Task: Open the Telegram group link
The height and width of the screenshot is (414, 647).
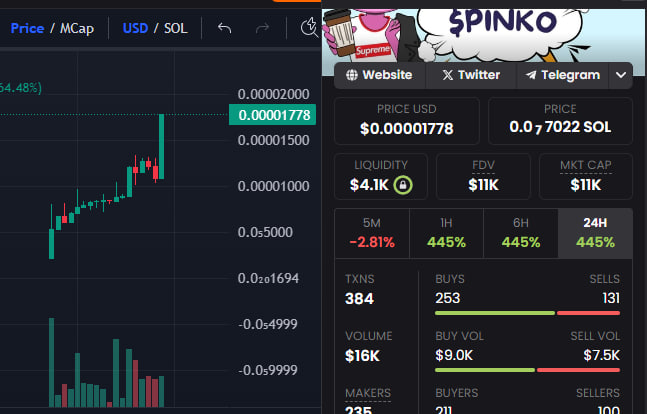Action: tap(563, 75)
